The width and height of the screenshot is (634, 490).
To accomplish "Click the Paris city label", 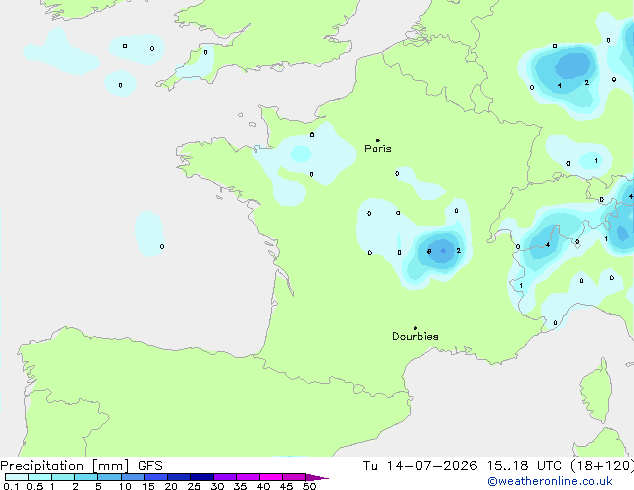I will [378, 149].
